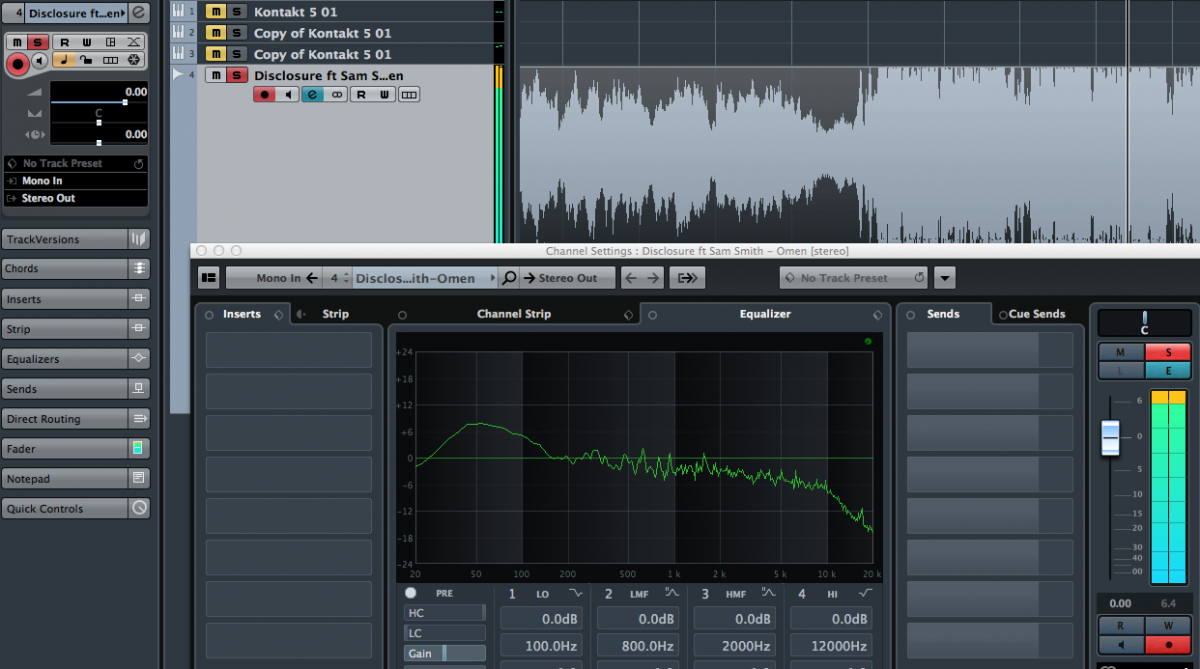Open the Equalizers inspector section icon

click(139, 359)
